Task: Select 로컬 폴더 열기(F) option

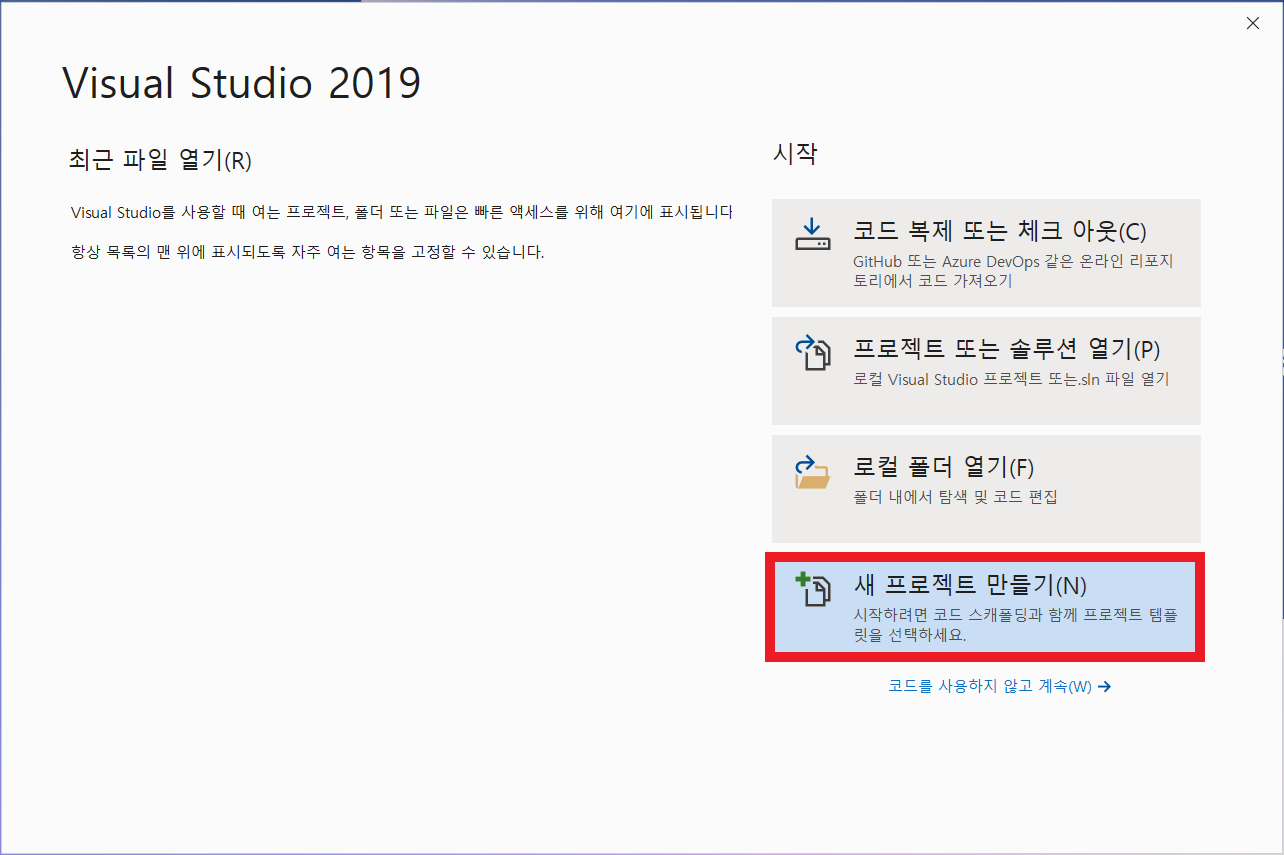Action: pyautogui.click(x=986, y=489)
